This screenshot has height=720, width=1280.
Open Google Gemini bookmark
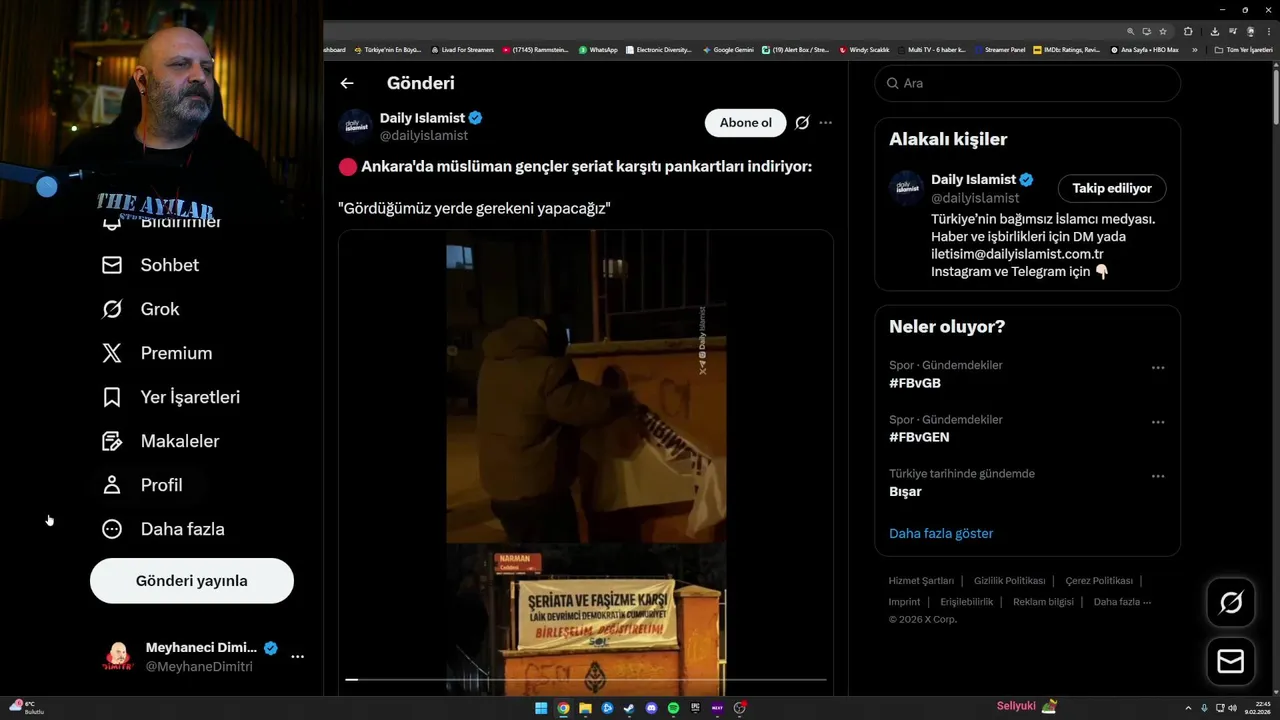728,50
